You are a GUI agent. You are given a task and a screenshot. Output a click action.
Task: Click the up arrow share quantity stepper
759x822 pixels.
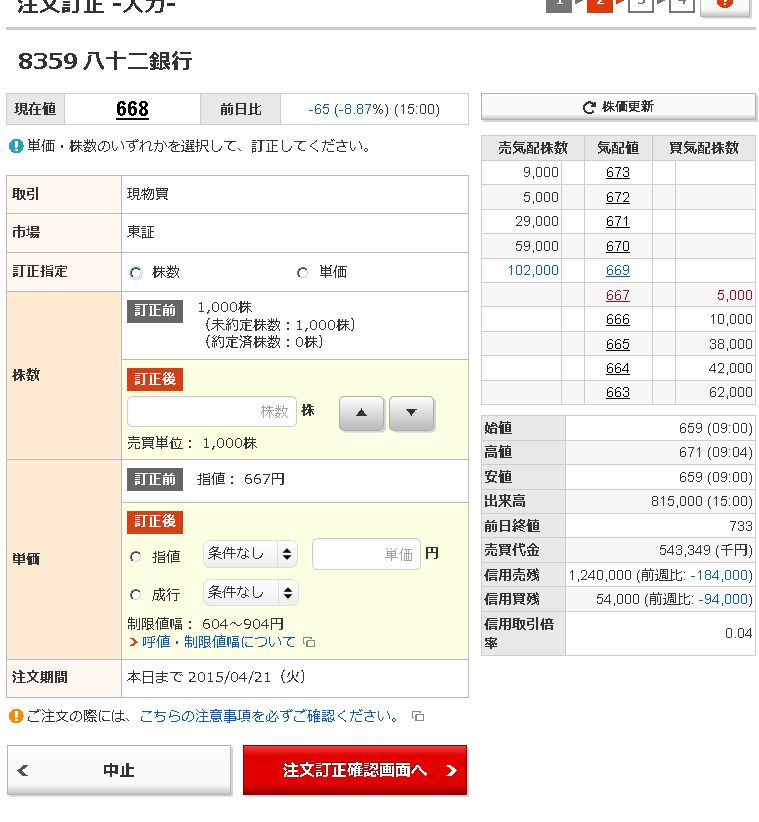click(x=361, y=413)
